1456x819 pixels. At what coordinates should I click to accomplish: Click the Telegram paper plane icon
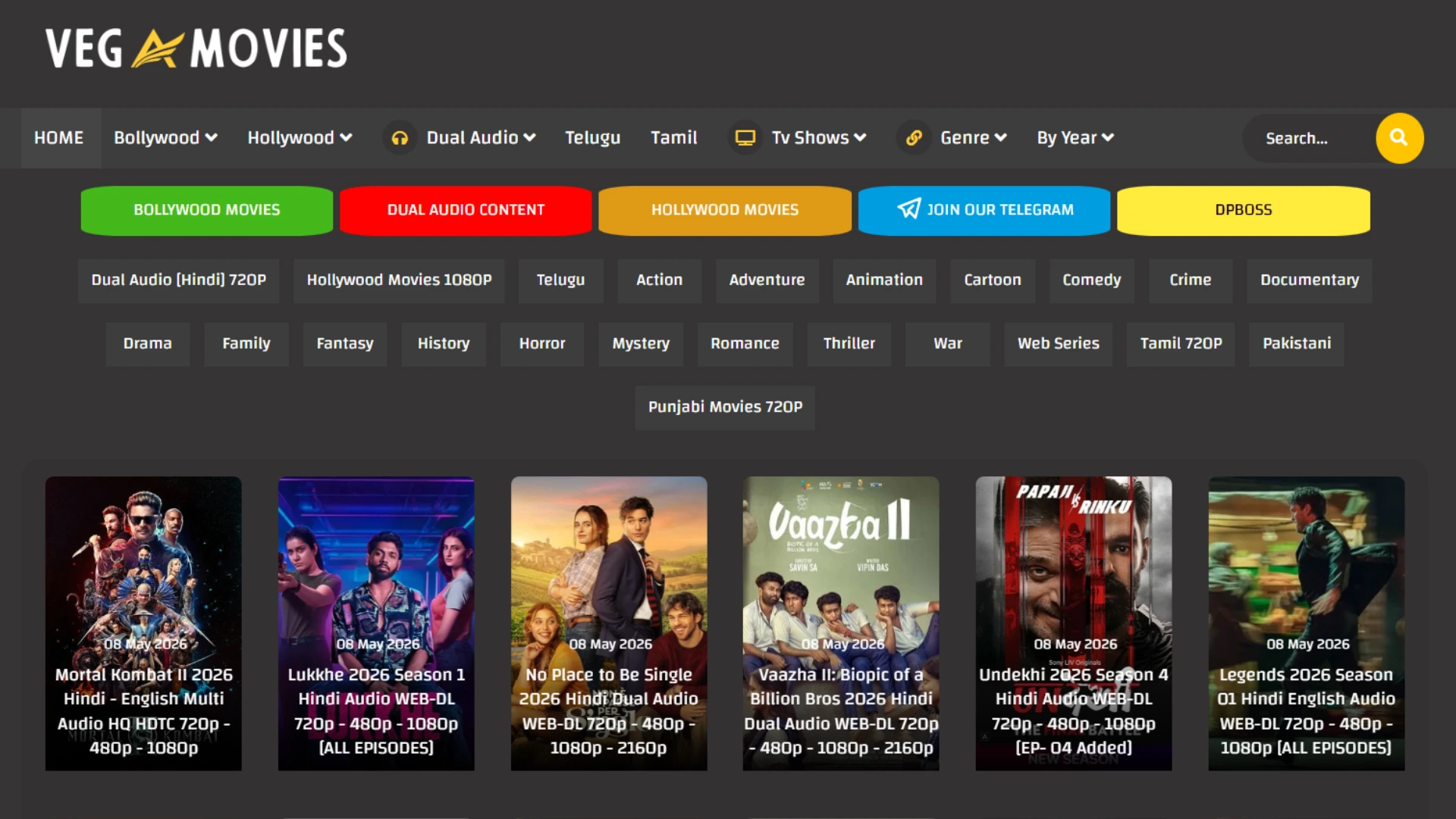tap(908, 209)
